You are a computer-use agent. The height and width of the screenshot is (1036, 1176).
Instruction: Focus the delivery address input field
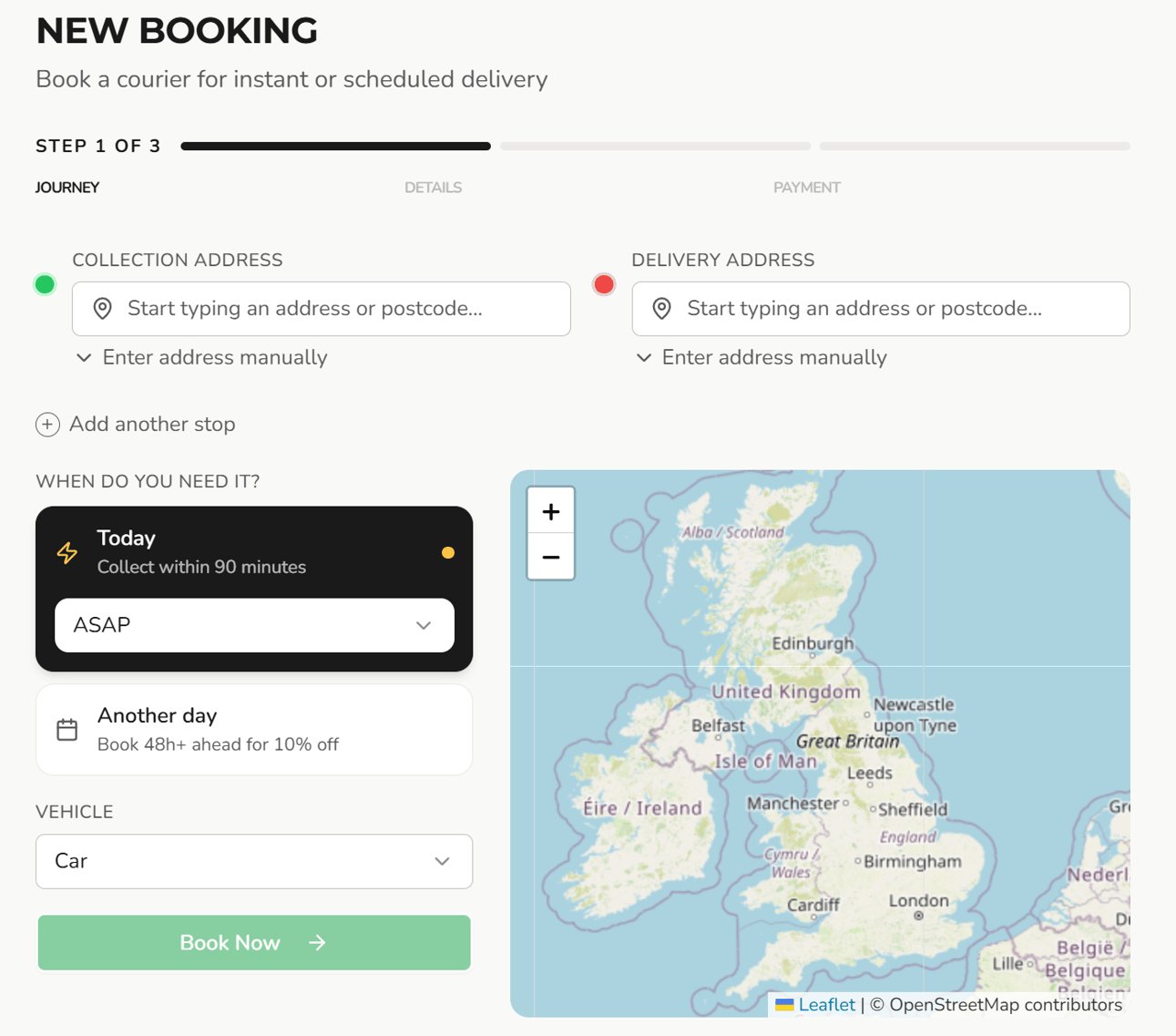(x=893, y=309)
